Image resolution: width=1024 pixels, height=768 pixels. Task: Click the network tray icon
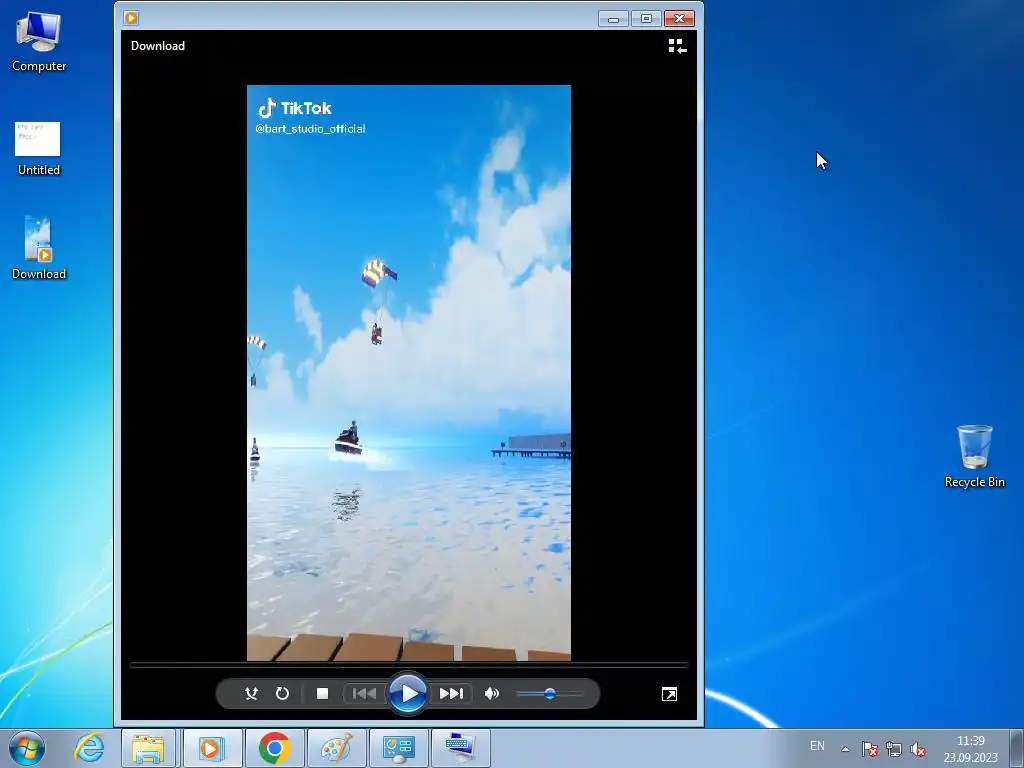(893, 749)
